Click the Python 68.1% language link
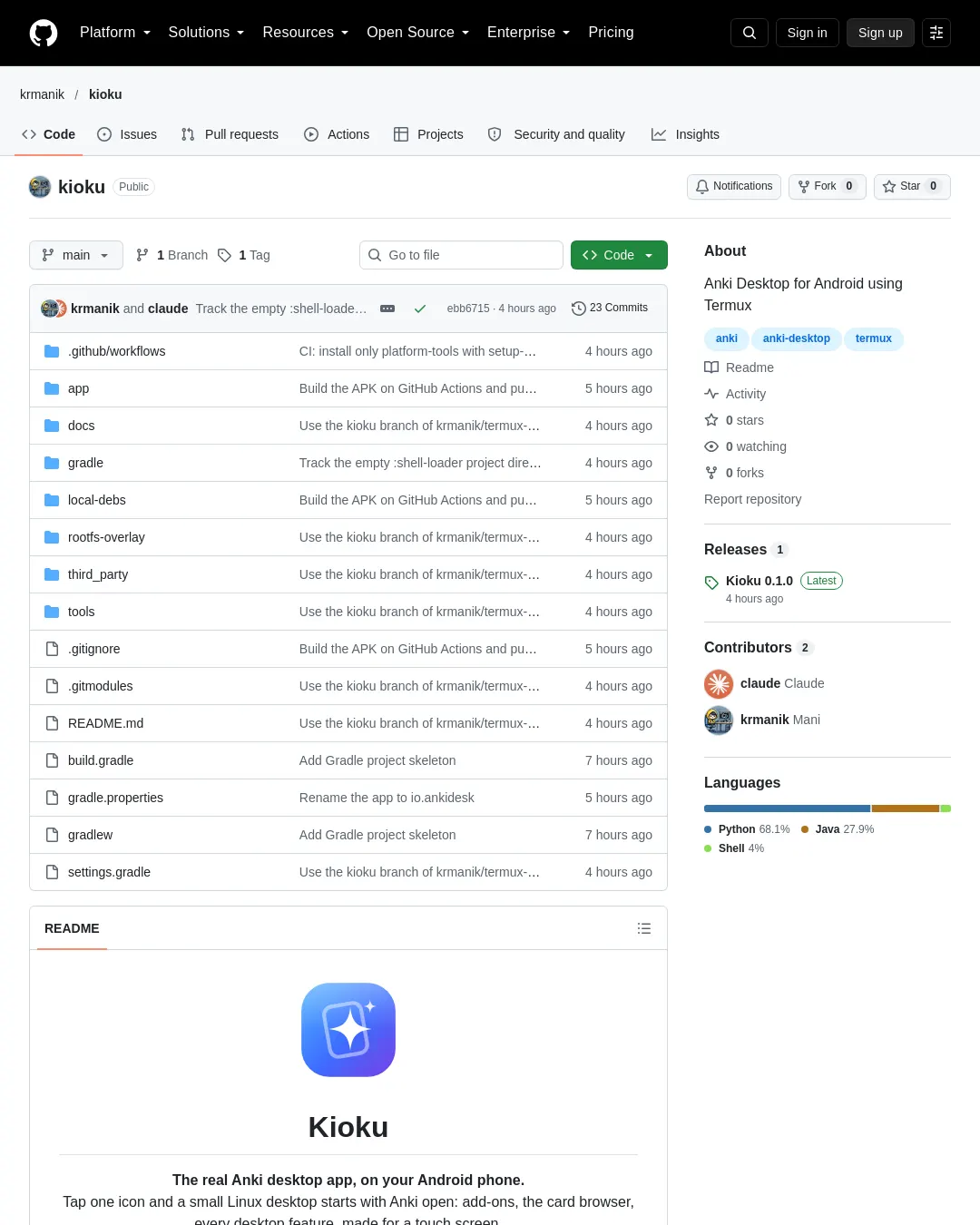The width and height of the screenshot is (980, 1225). coord(747,829)
